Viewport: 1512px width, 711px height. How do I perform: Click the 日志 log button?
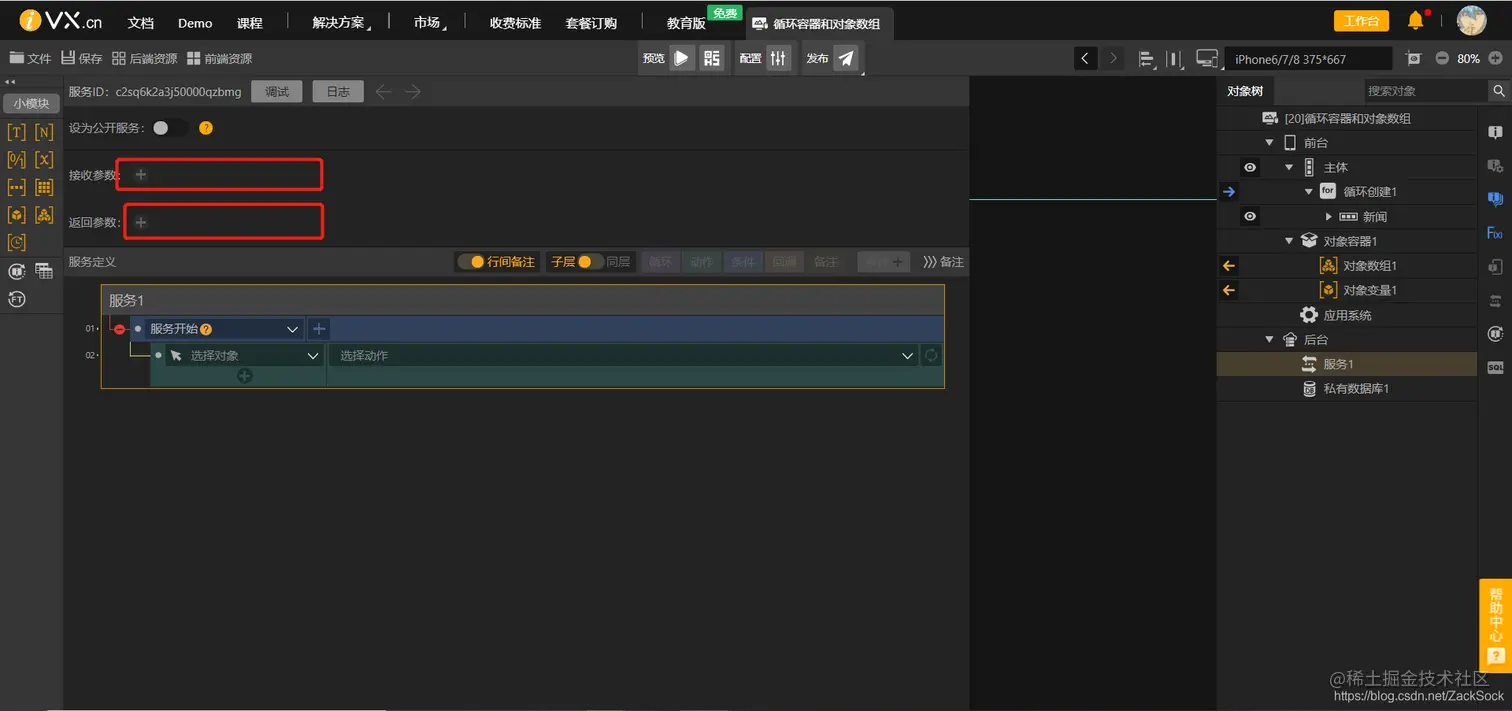click(338, 92)
